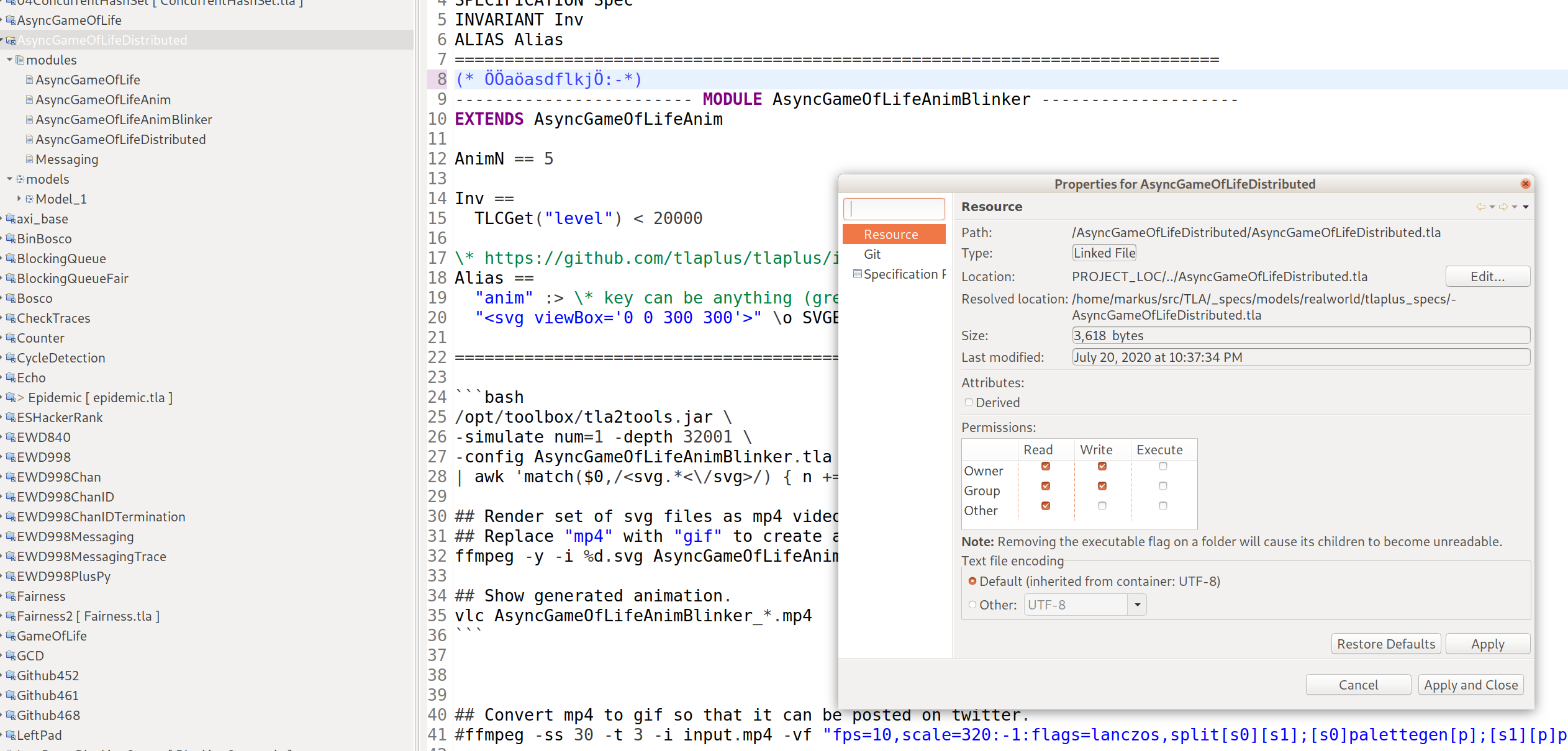Click the Messaging module file icon
1568x751 pixels.
29,159
